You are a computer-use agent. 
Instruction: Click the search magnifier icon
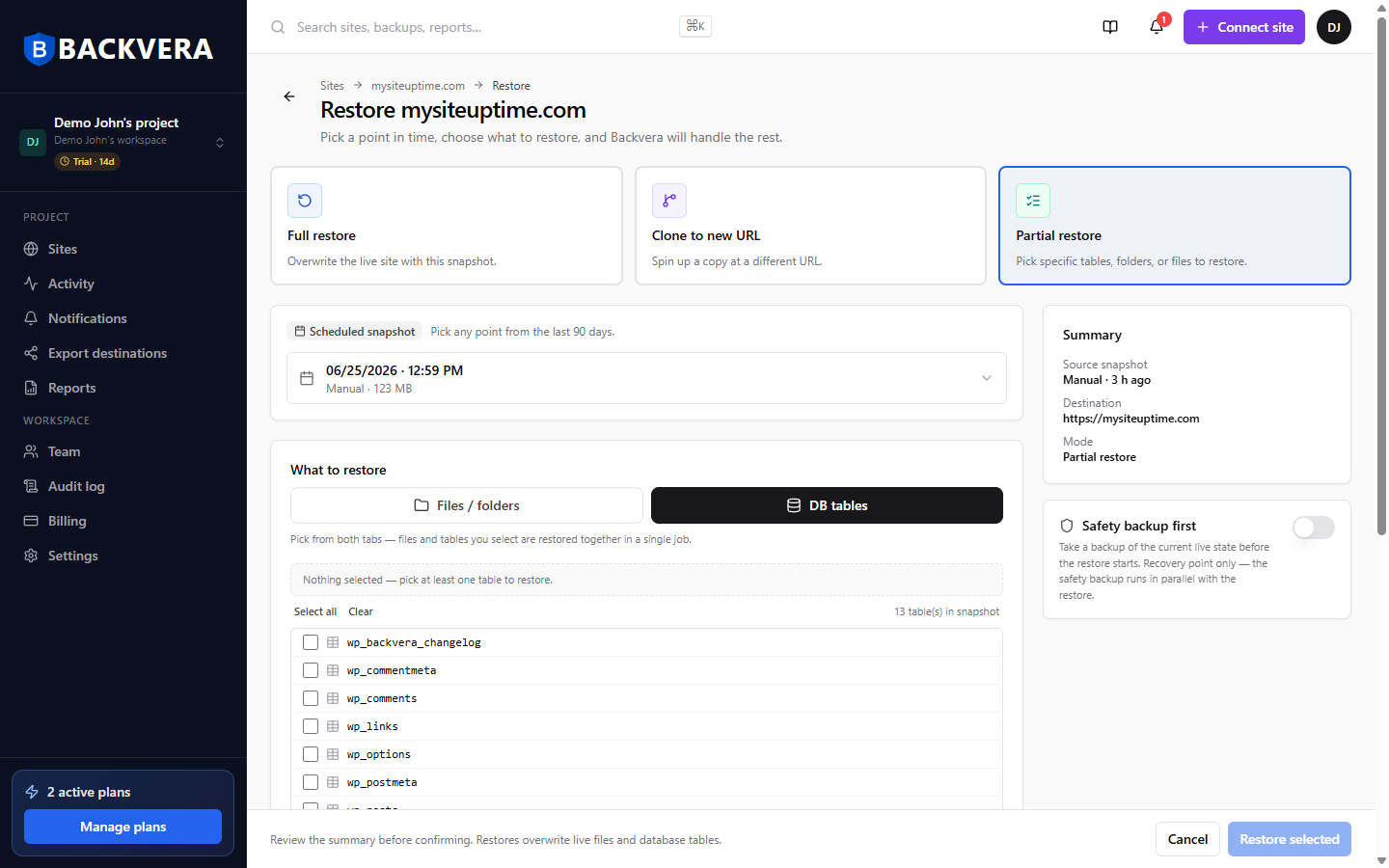pyautogui.click(x=278, y=27)
